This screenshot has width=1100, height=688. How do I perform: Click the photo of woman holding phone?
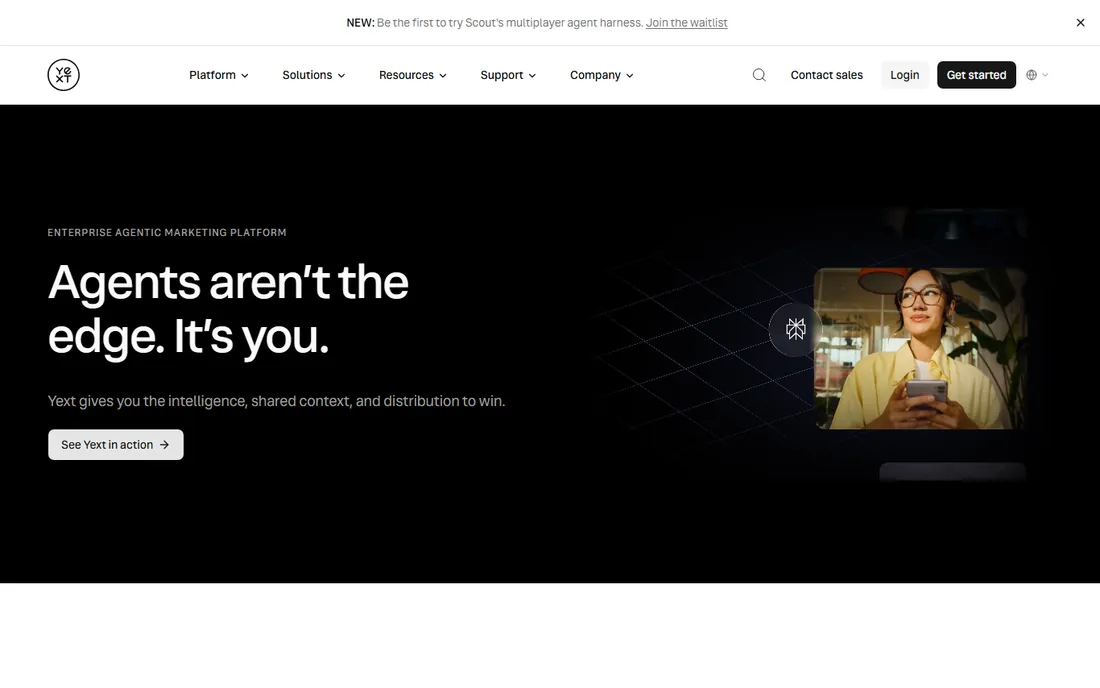(x=920, y=349)
